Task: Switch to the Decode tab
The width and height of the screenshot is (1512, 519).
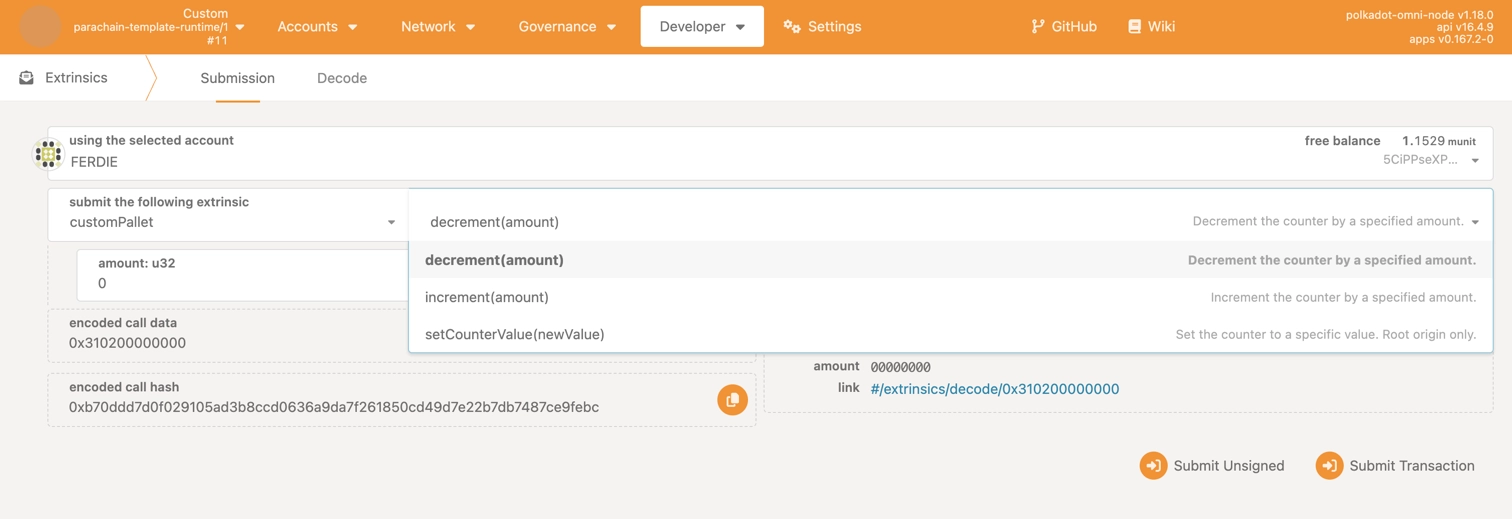Action: 342,78
